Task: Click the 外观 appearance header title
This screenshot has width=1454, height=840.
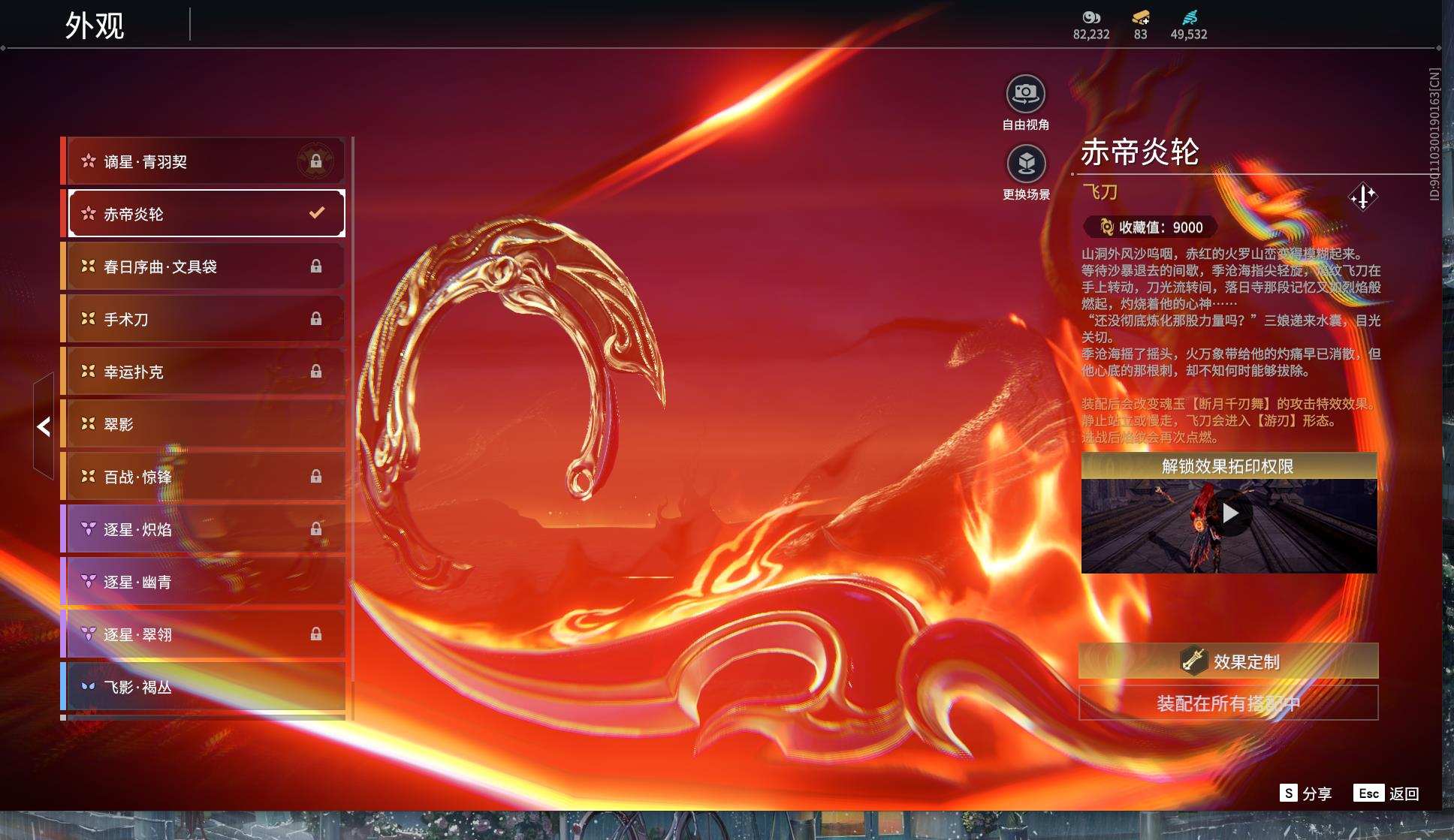Action: coord(95,26)
